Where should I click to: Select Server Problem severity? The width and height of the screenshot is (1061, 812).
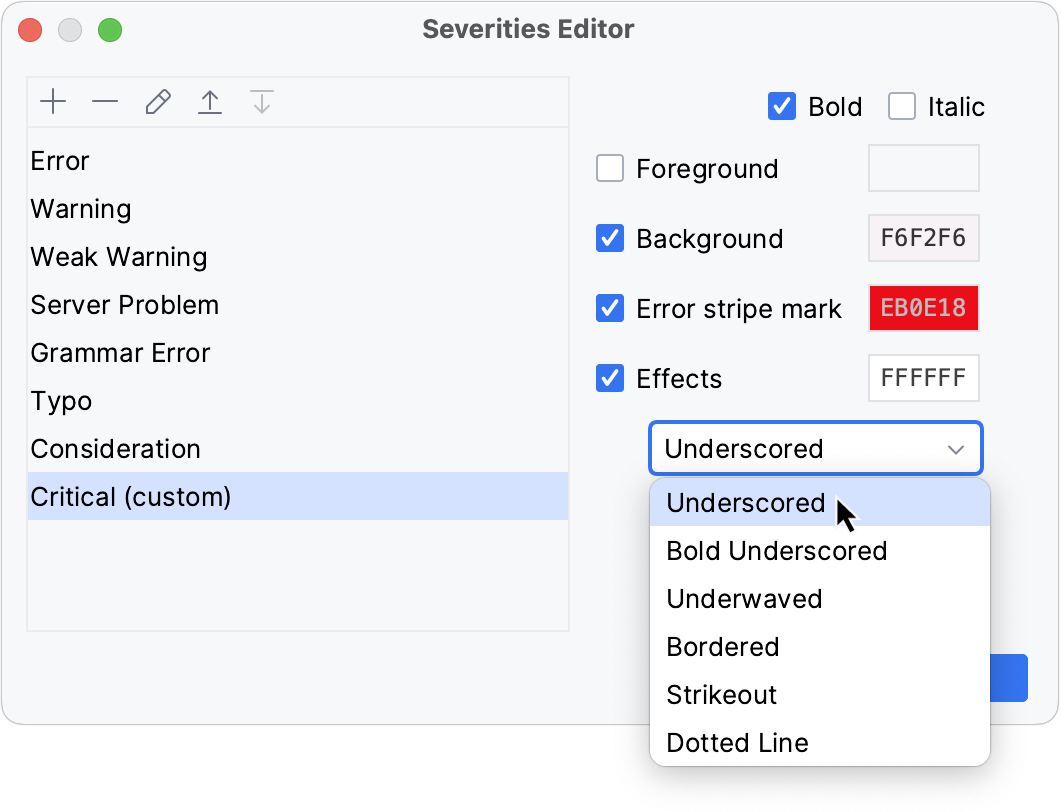pos(125,305)
